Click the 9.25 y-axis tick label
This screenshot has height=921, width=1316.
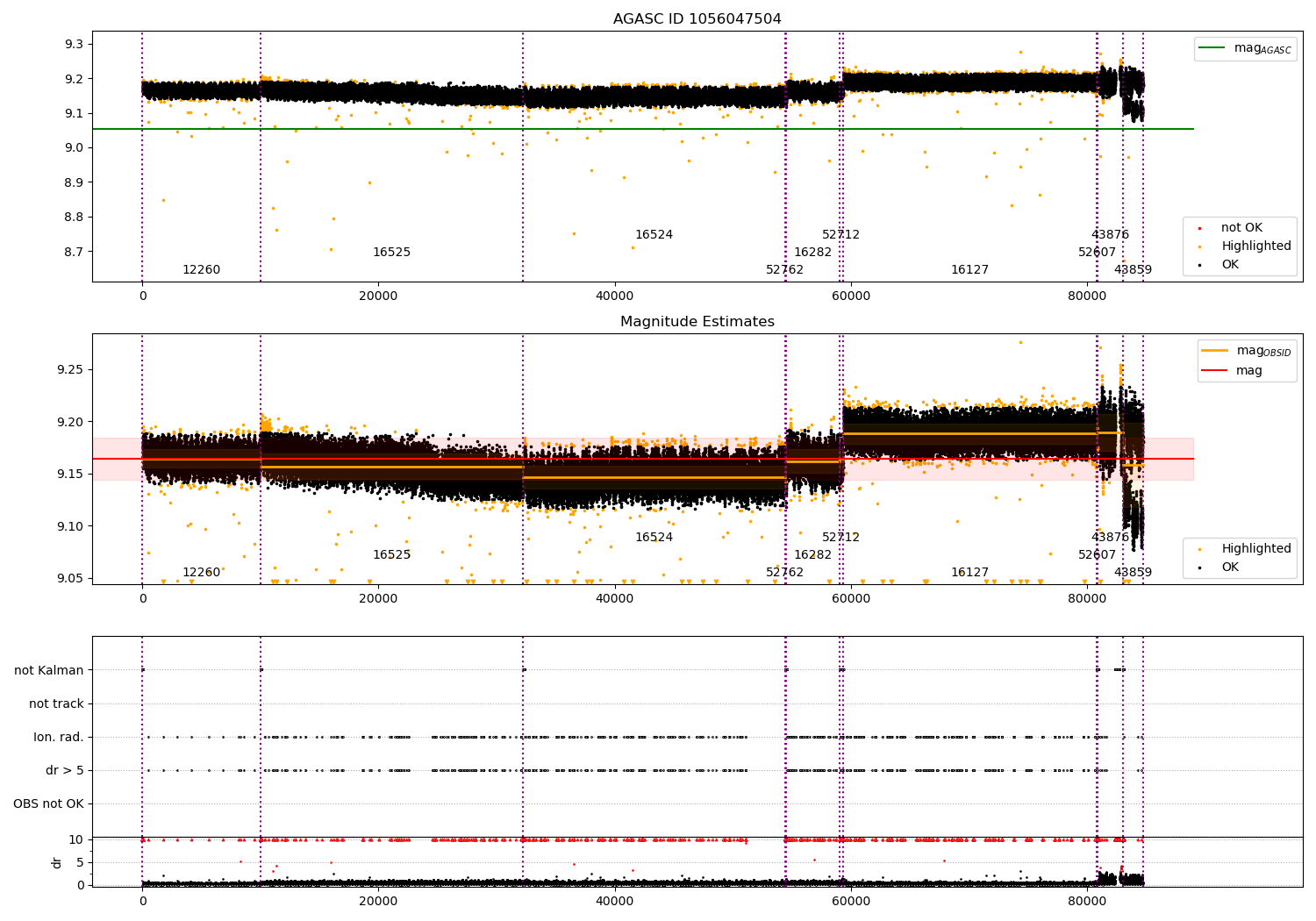point(71,369)
